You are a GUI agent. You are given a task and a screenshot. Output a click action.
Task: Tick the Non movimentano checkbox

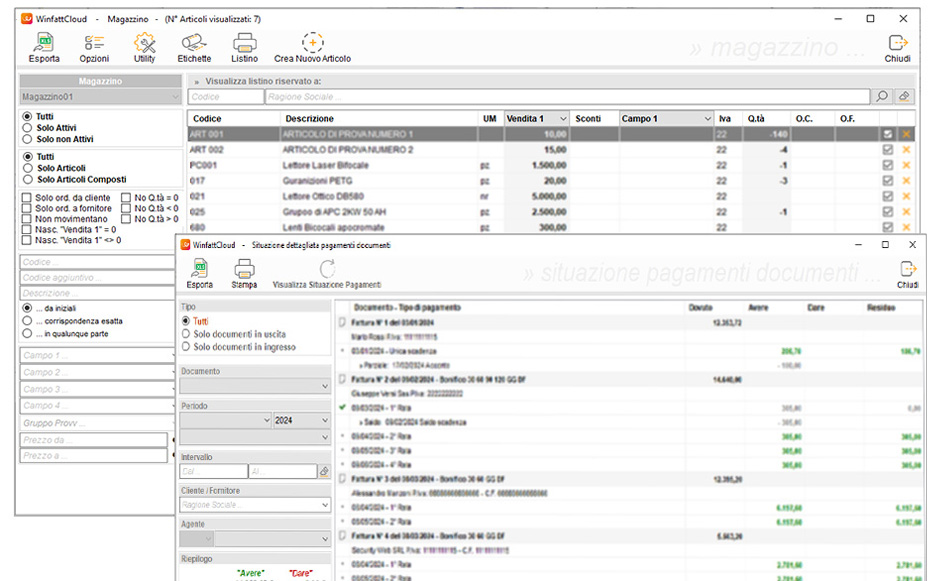pyautogui.click(x=26, y=219)
